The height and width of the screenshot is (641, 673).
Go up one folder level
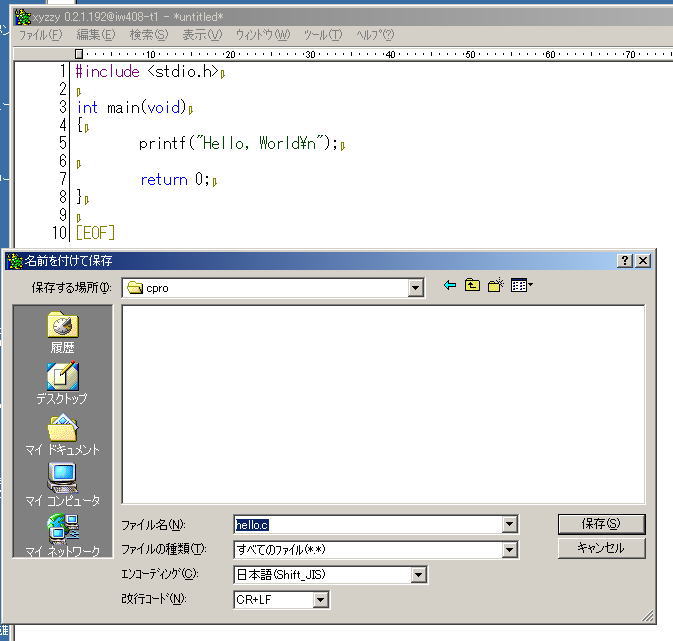473,286
